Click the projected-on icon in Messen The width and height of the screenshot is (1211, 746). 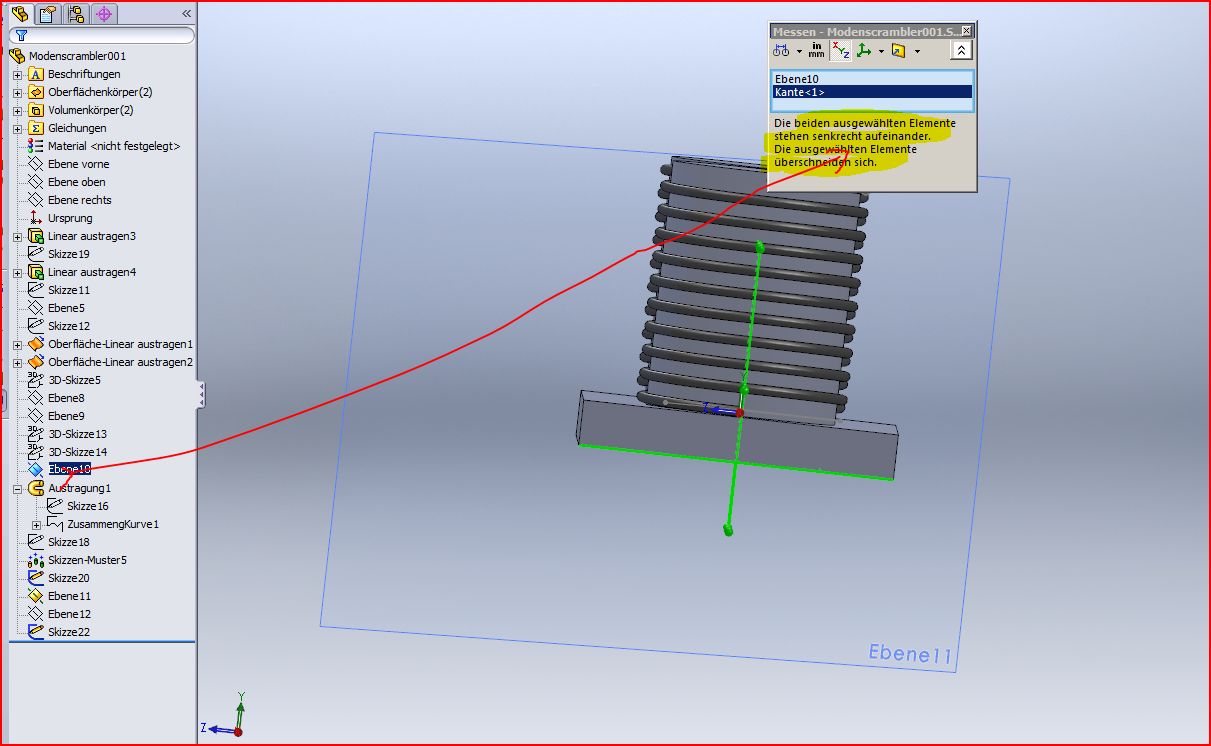[x=899, y=51]
